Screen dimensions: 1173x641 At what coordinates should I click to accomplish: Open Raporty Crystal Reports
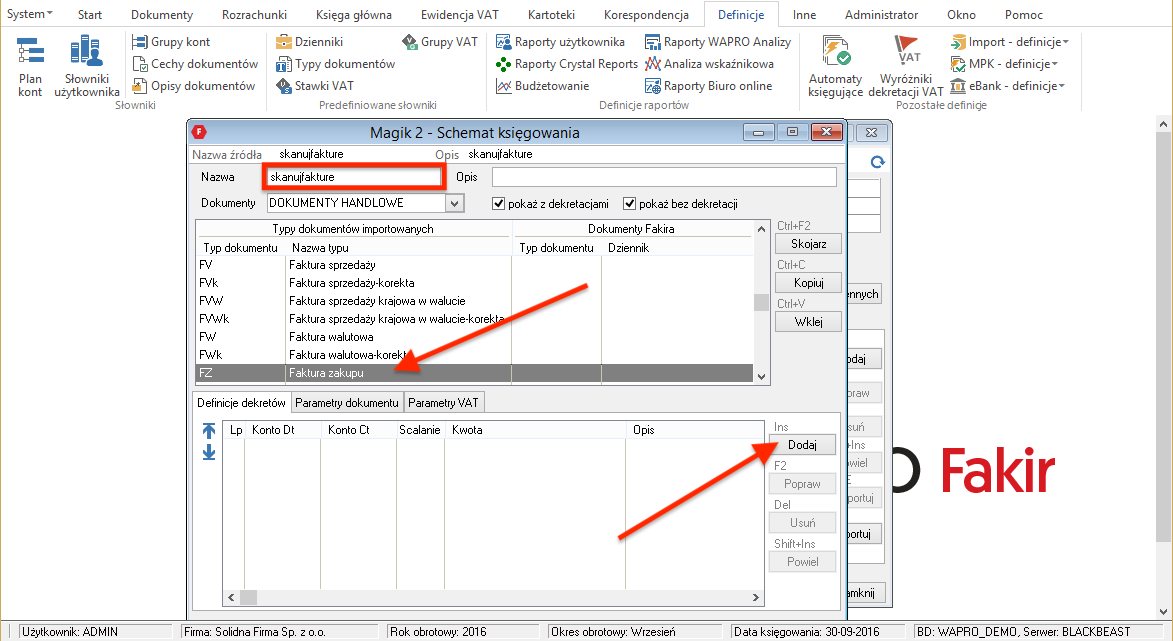coord(567,64)
